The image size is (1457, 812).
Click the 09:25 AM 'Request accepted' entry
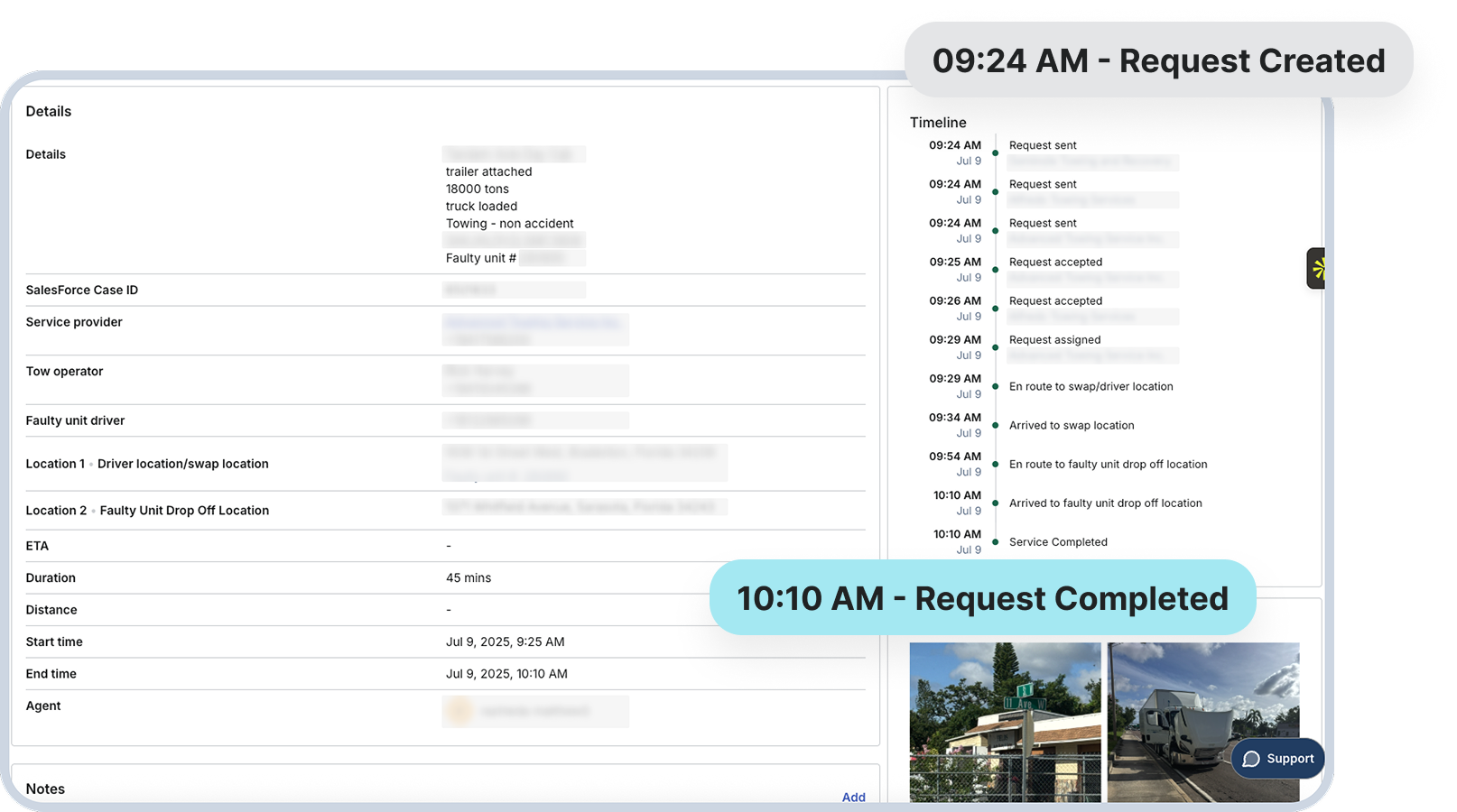[1055, 263]
